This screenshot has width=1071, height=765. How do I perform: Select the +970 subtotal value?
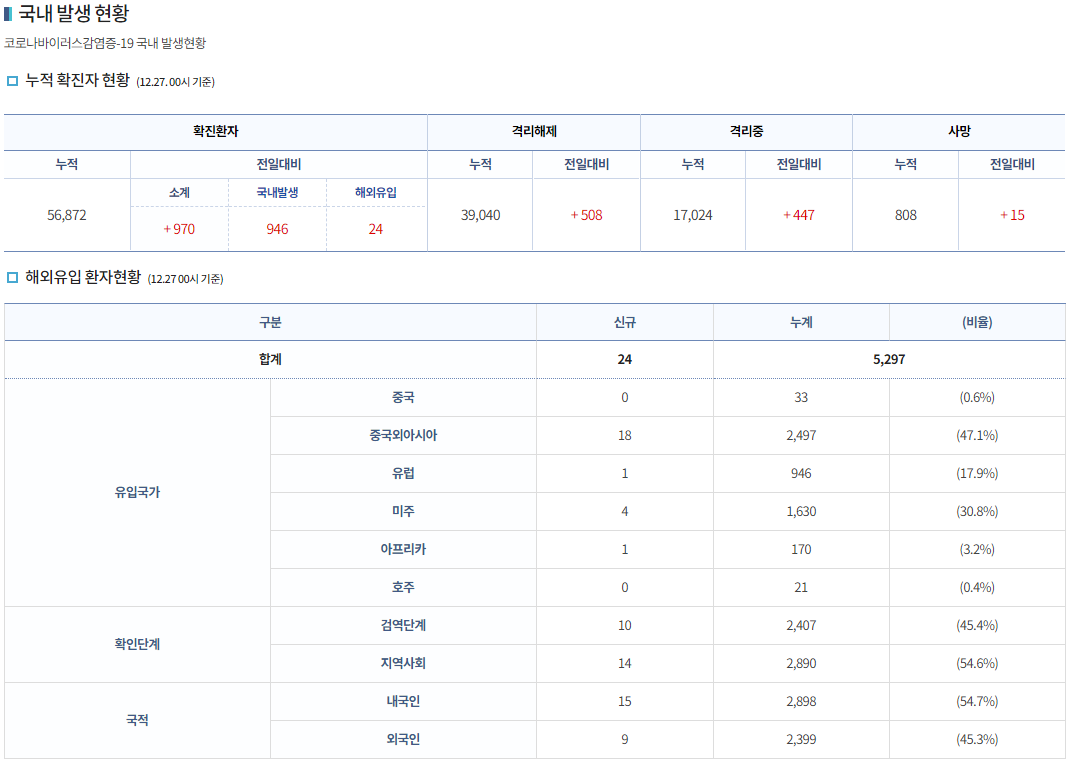[x=179, y=230]
